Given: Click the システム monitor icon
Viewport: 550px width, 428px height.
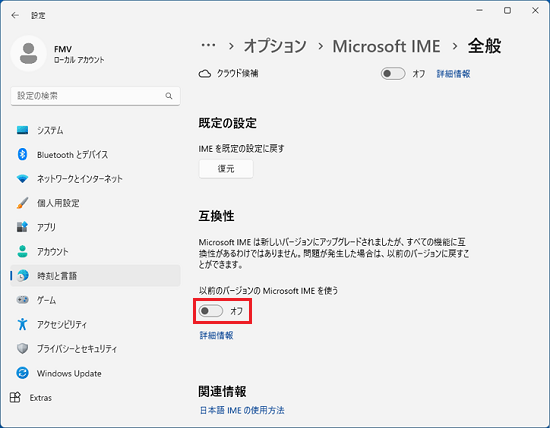Looking at the screenshot, I should click(x=22, y=130).
